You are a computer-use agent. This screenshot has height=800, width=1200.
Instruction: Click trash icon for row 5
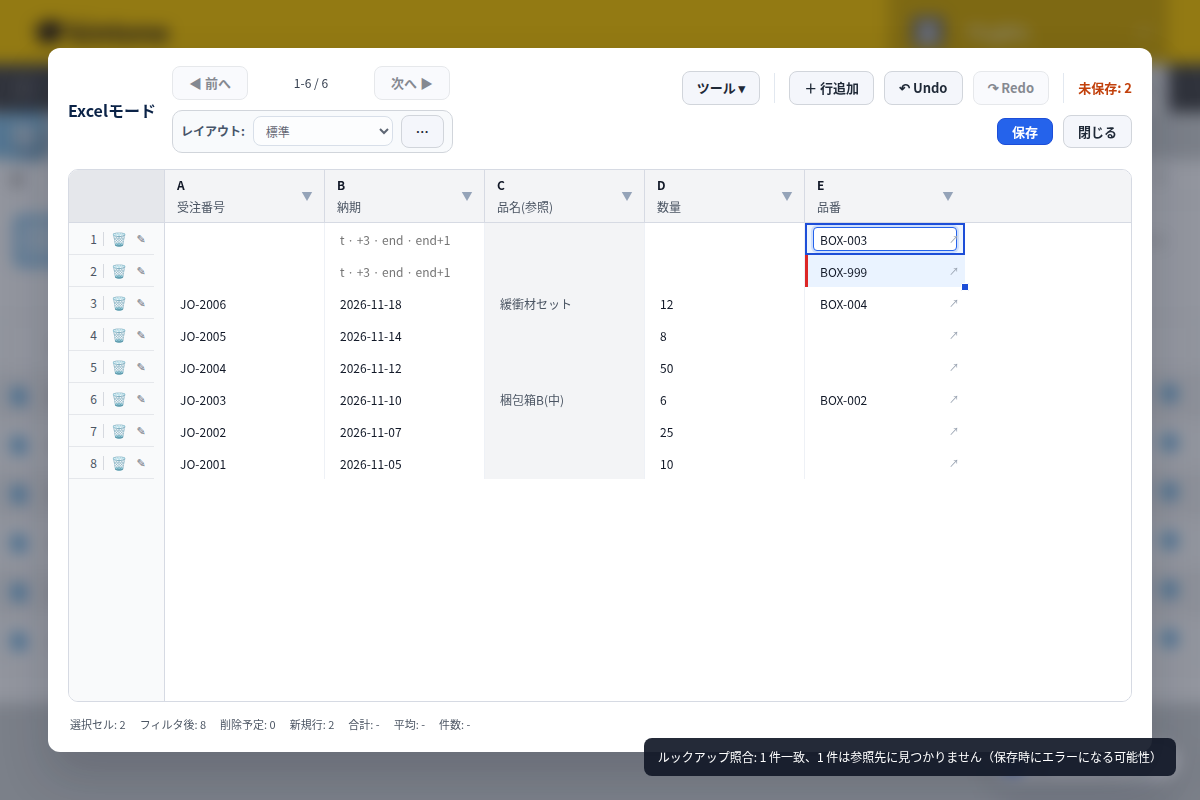(119, 368)
